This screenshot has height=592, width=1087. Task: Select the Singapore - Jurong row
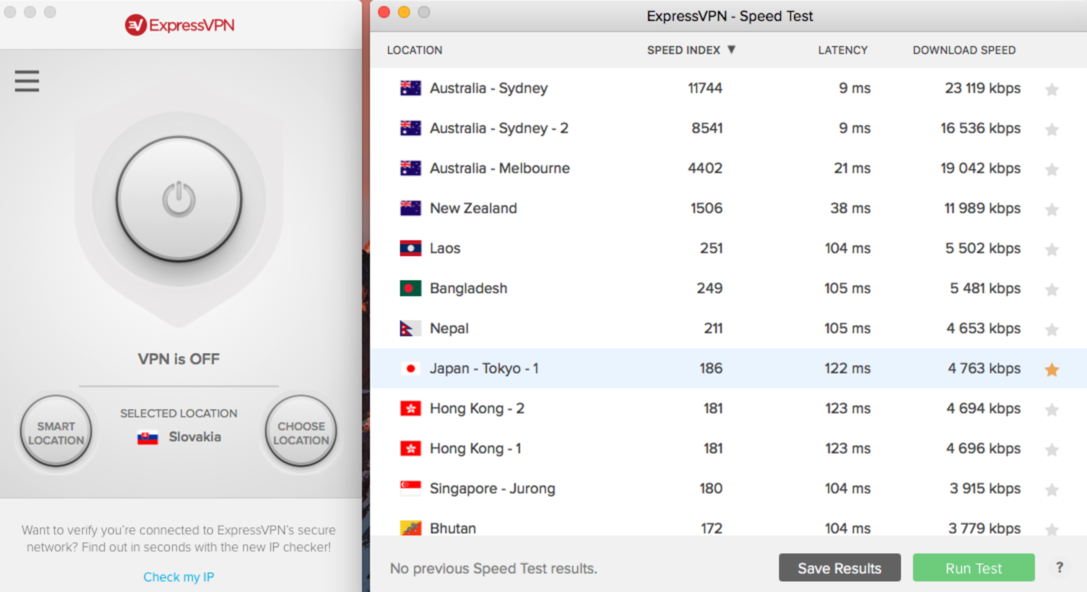[x=729, y=488]
